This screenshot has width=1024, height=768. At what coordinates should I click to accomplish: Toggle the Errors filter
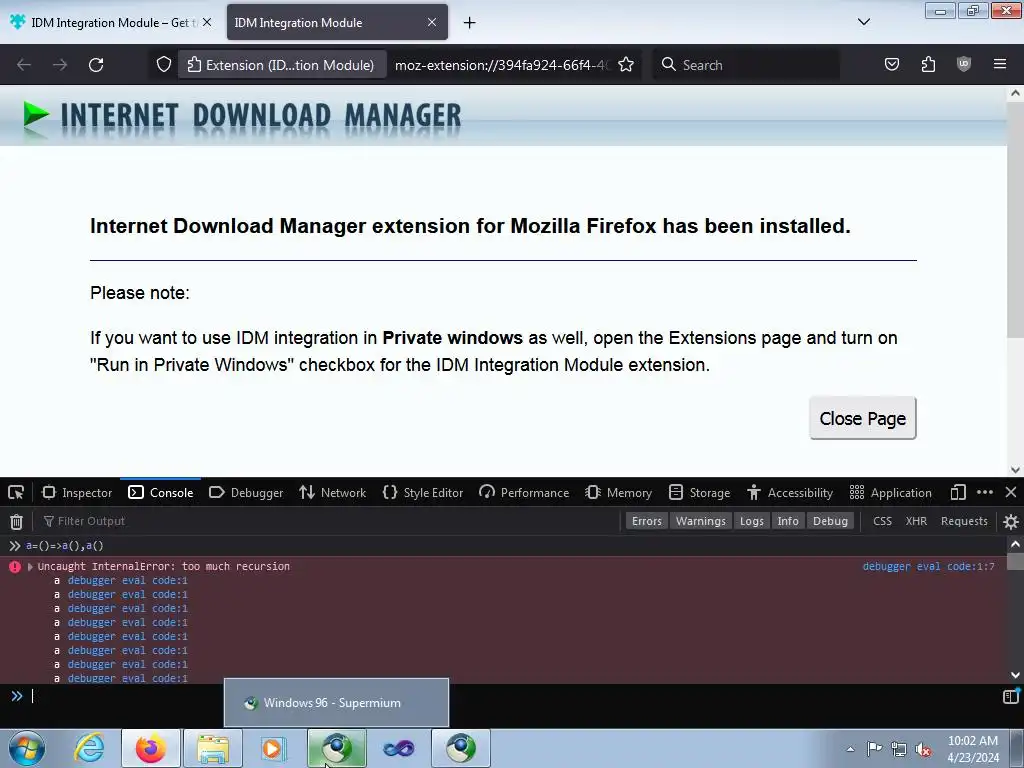tap(647, 521)
